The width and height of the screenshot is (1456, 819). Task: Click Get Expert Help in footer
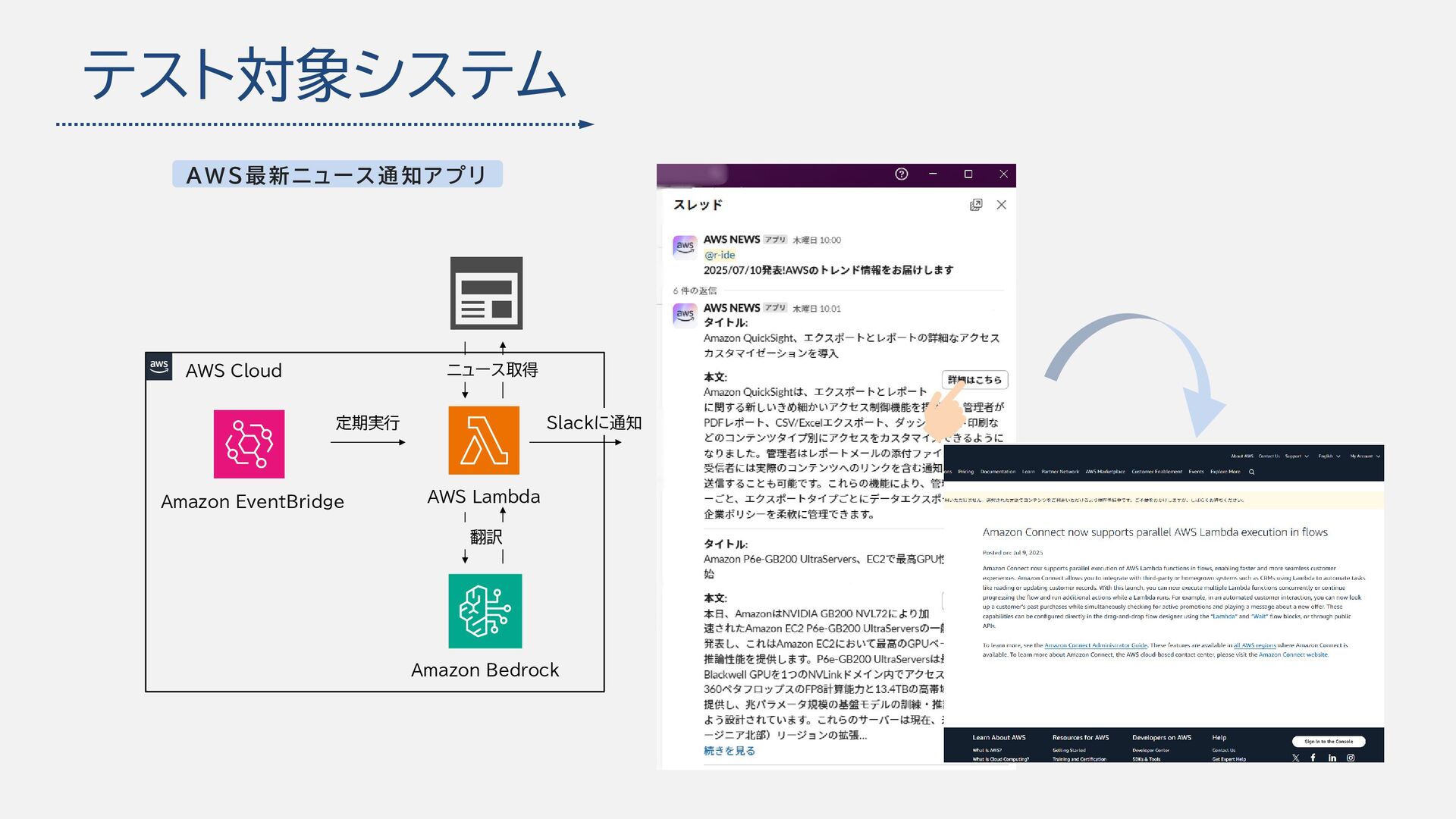pos(1229,759)
